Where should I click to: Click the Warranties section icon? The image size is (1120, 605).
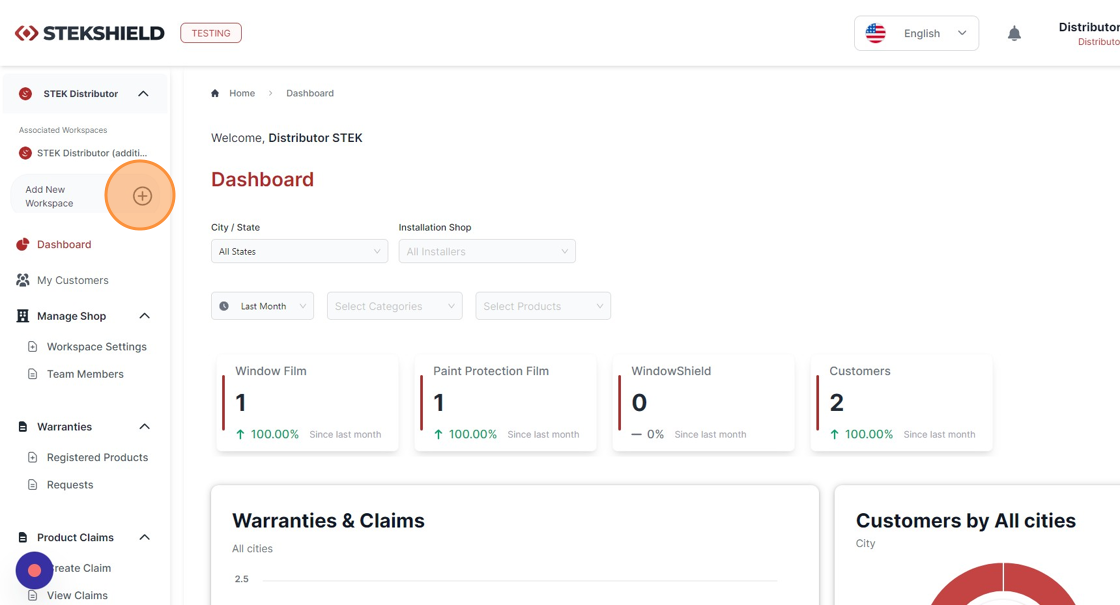(x=23, y=426)
